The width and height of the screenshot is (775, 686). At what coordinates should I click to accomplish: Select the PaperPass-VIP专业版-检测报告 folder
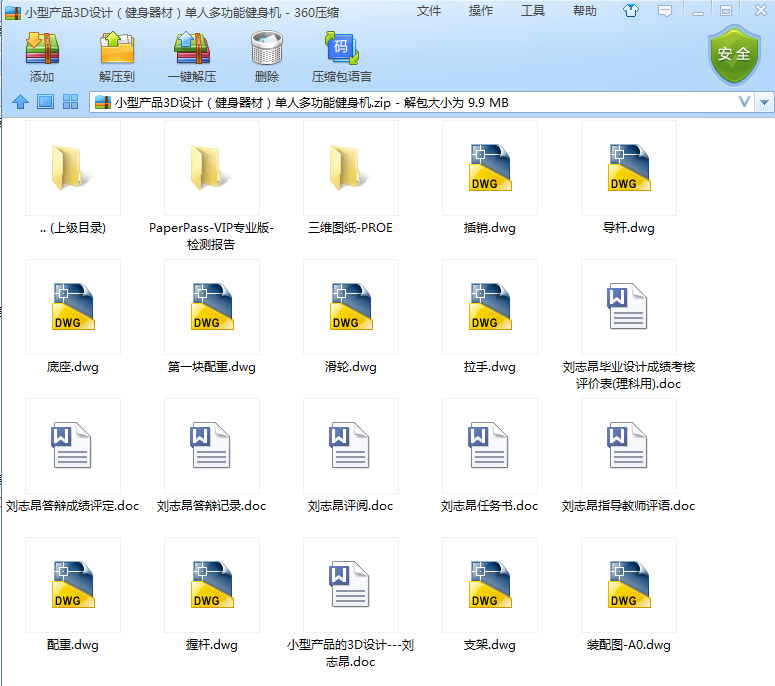pos(212,168)
